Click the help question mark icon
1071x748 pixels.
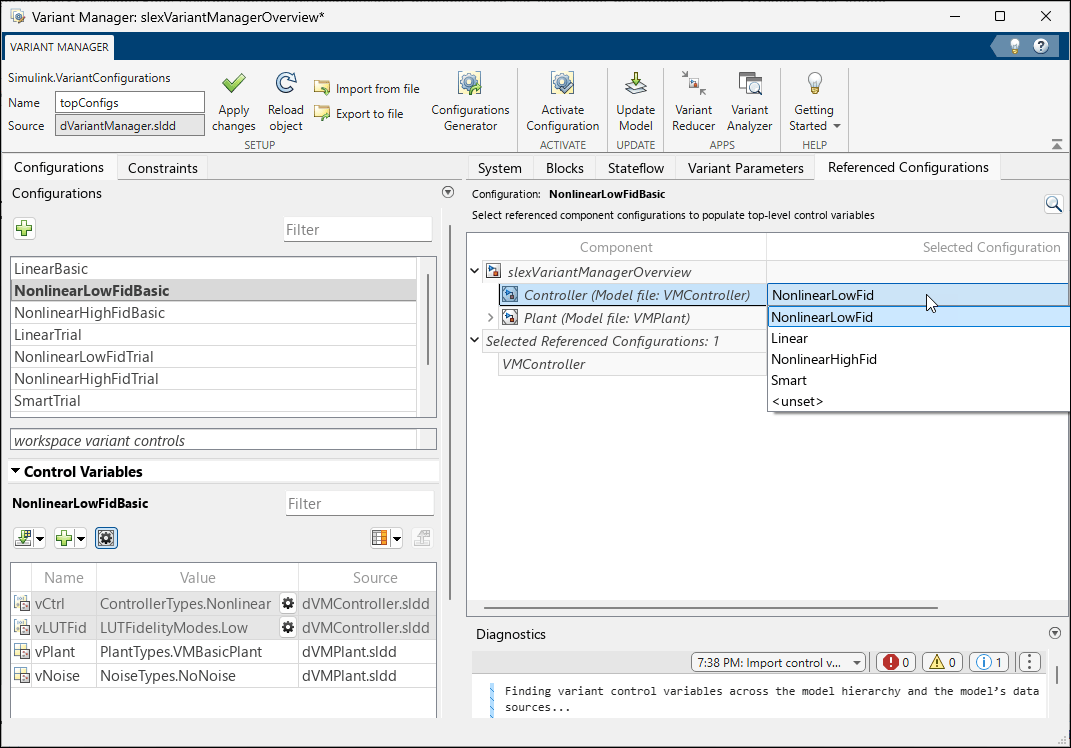pyautogui.click(x=1040, y=46)
